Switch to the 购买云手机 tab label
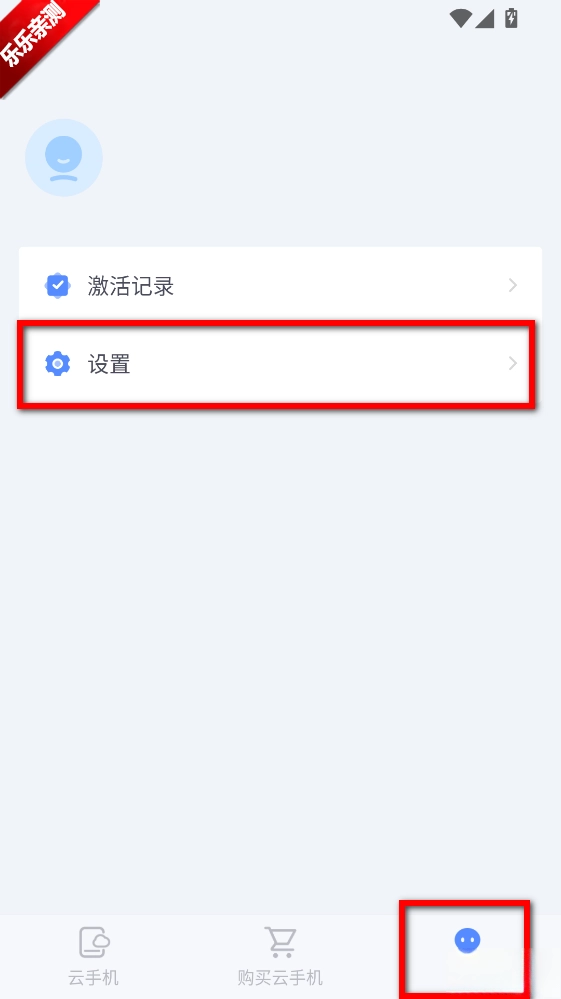Image resolution: width=561 pixels, height=999 pixels. 280,977
